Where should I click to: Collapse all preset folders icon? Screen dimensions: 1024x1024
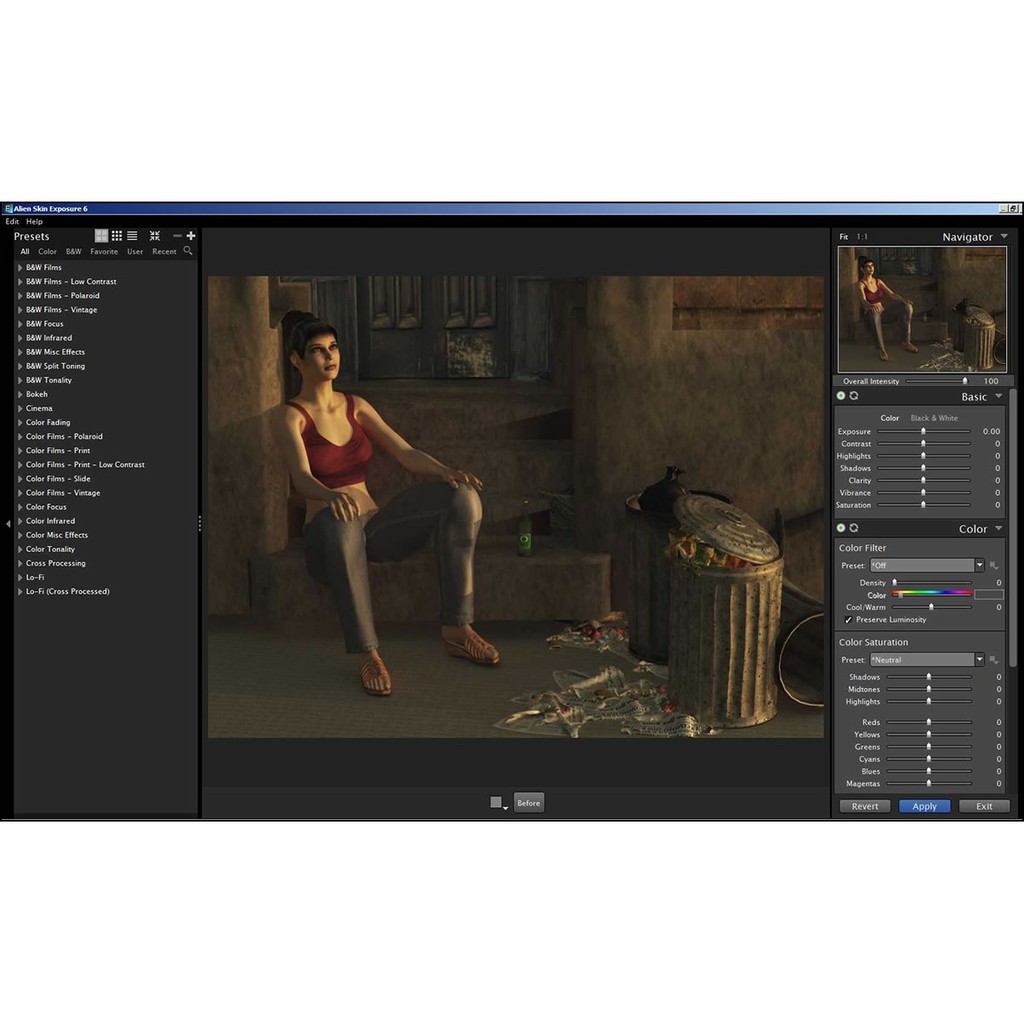(155, 236)
